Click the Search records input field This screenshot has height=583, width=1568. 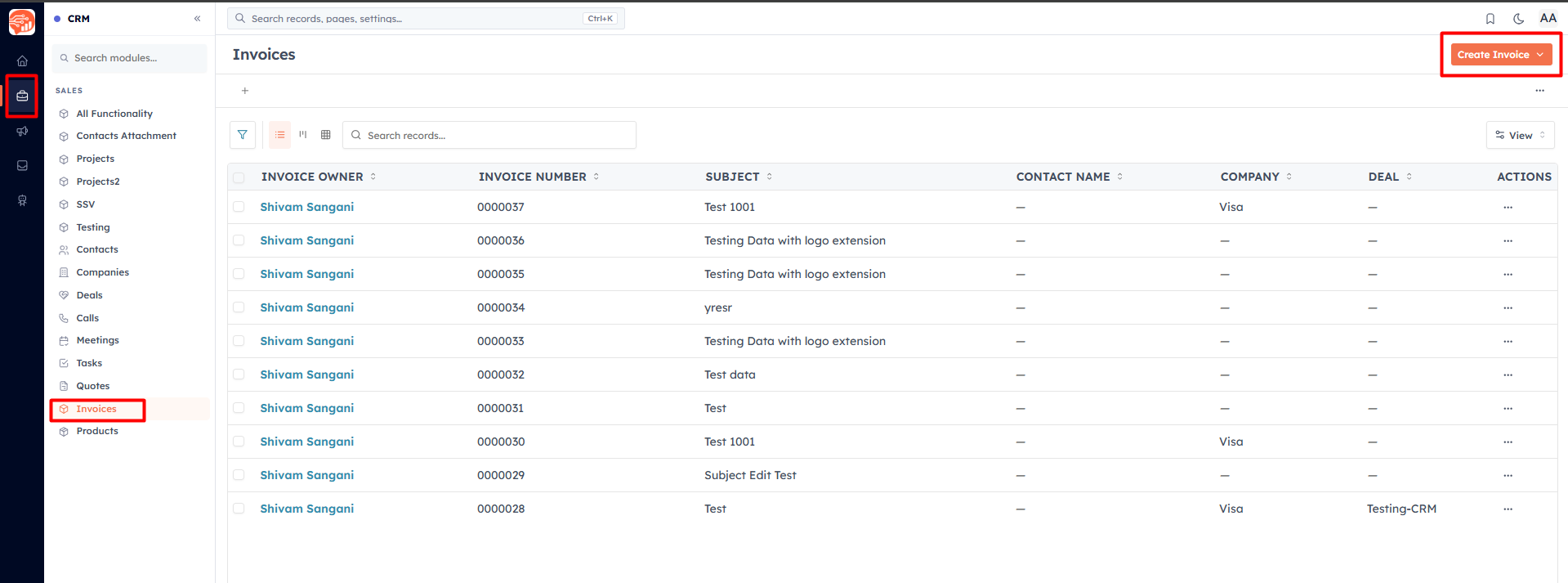coord(489,135)
